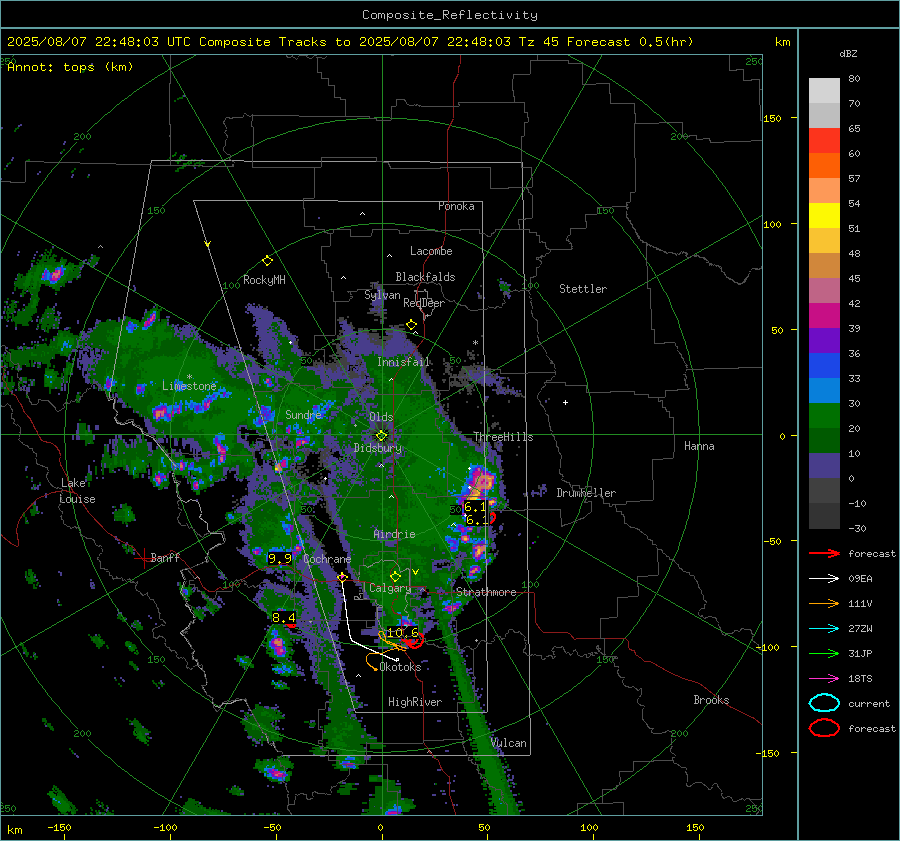Click the light gray swatch between 80 and 70 dBZ
The image size is (900, 841).
pyautogui.click(x=824, y=91)
